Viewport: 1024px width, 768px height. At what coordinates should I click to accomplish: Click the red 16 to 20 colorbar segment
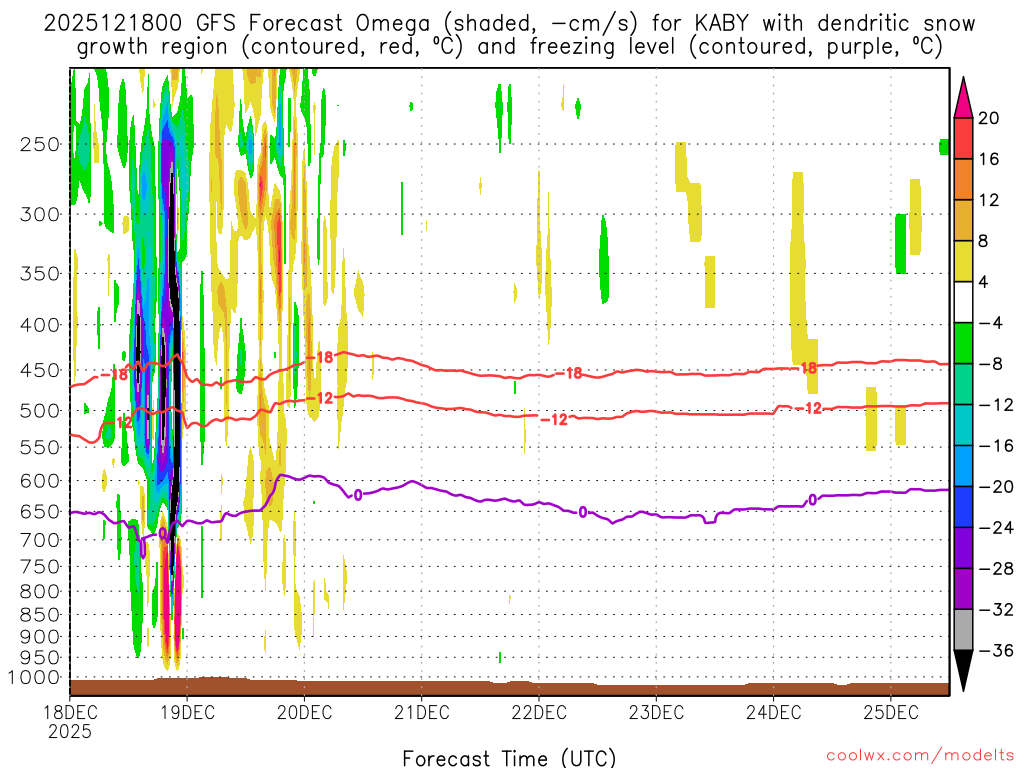(963, 138)
